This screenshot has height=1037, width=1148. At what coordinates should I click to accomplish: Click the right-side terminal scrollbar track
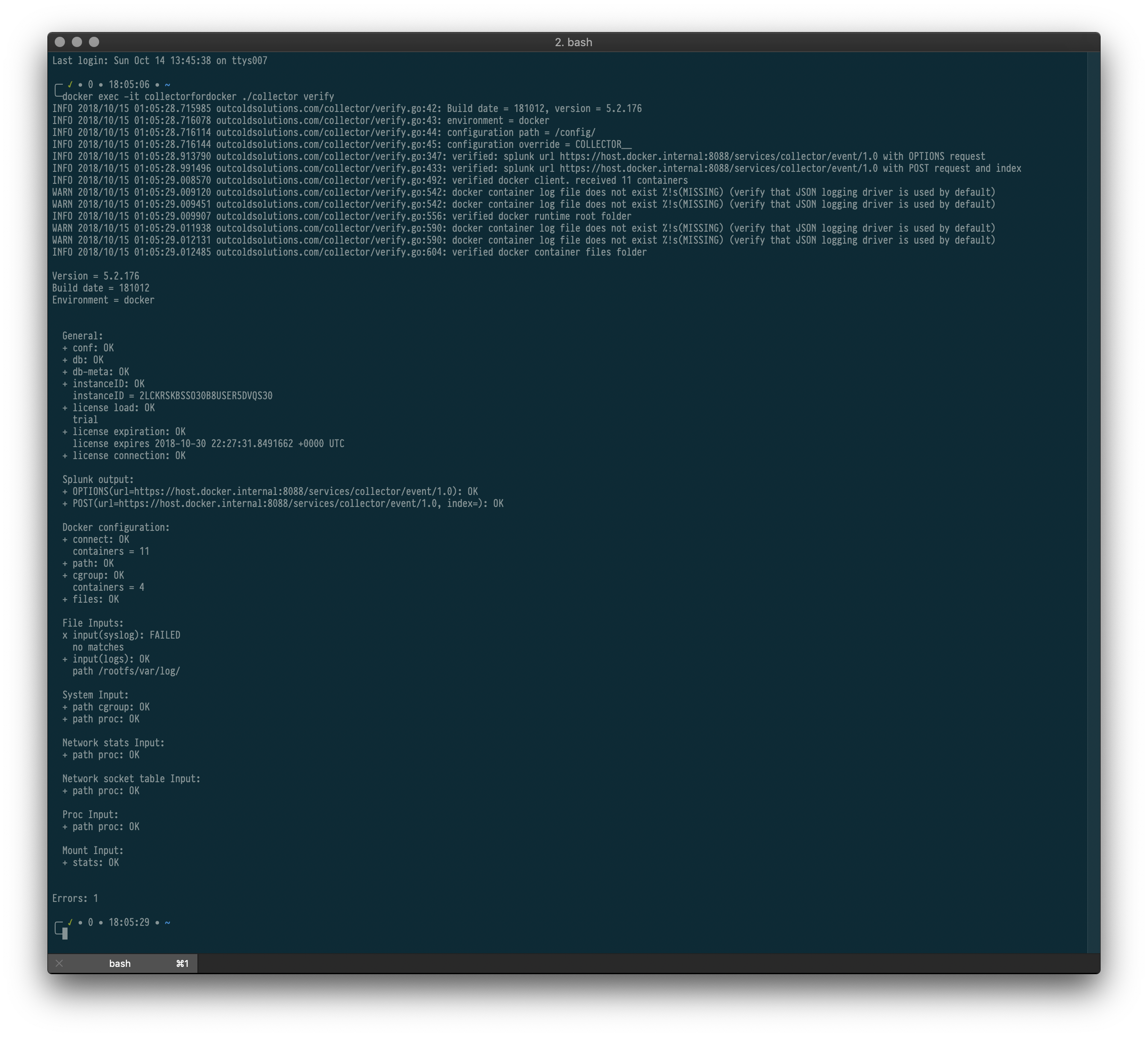point(1093,501)
